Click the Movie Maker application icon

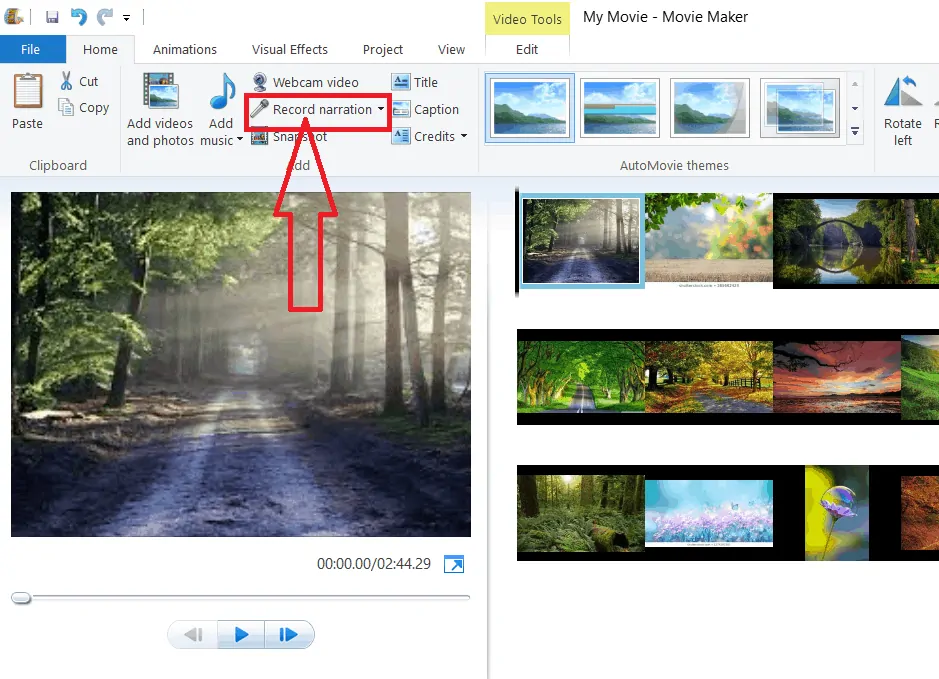click(13, 16)
